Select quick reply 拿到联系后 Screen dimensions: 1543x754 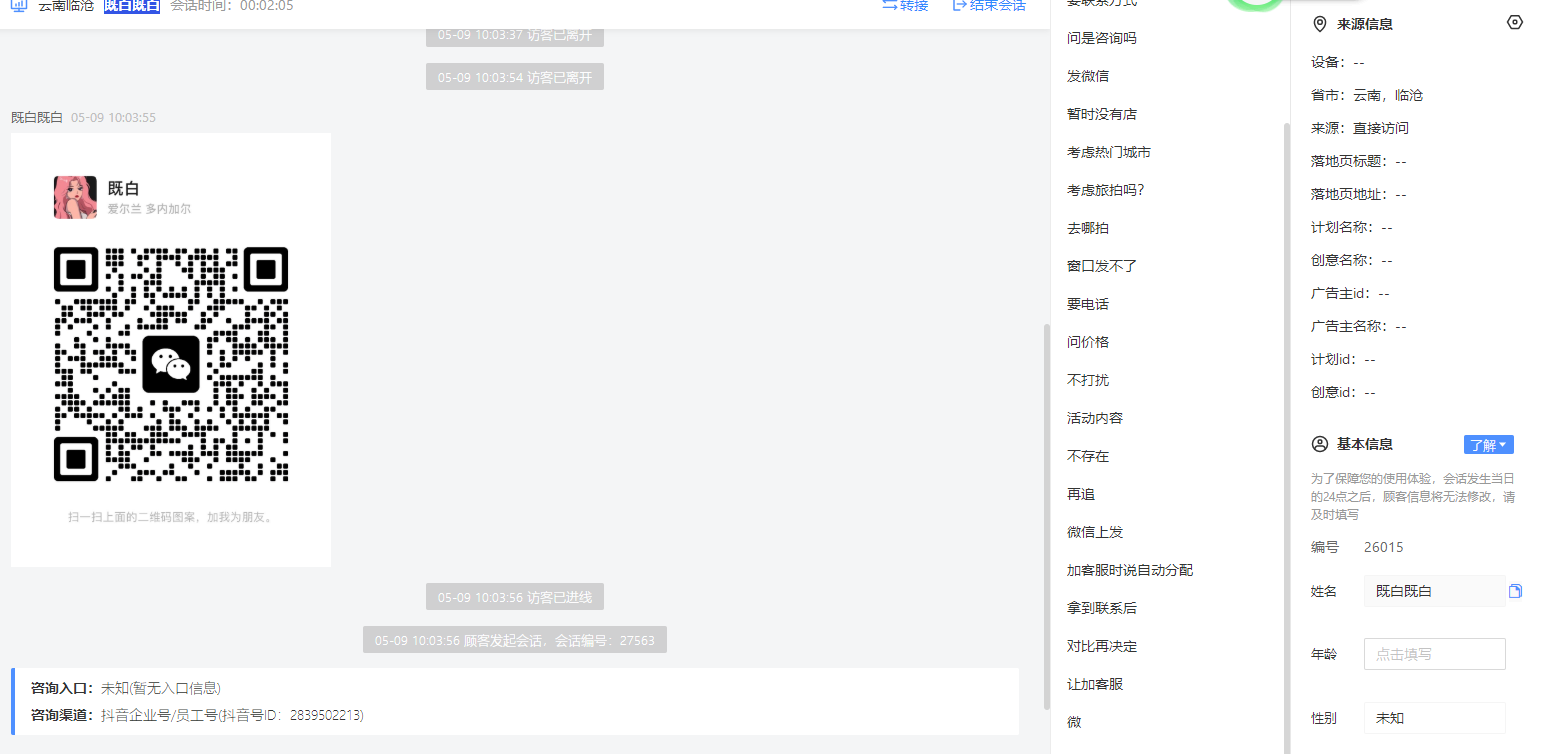1102,608
